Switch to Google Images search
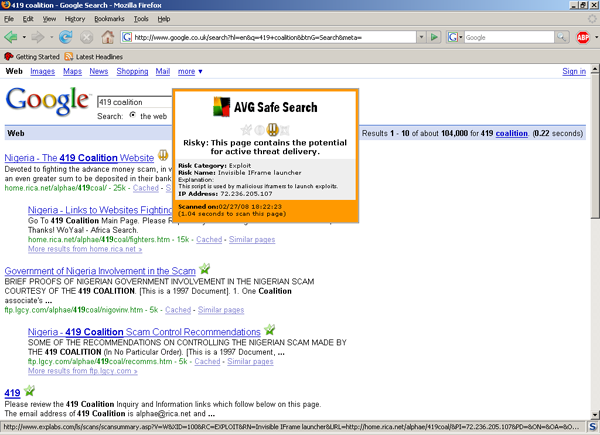The height and width of the screenshot is (435, 600). coord(42,72)
